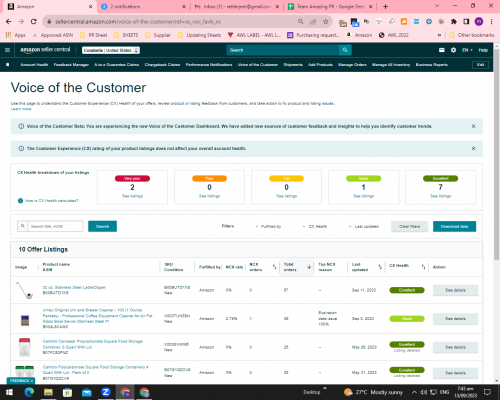
Task: Click the ladle product thumbnail
Action: pos(24,290)
